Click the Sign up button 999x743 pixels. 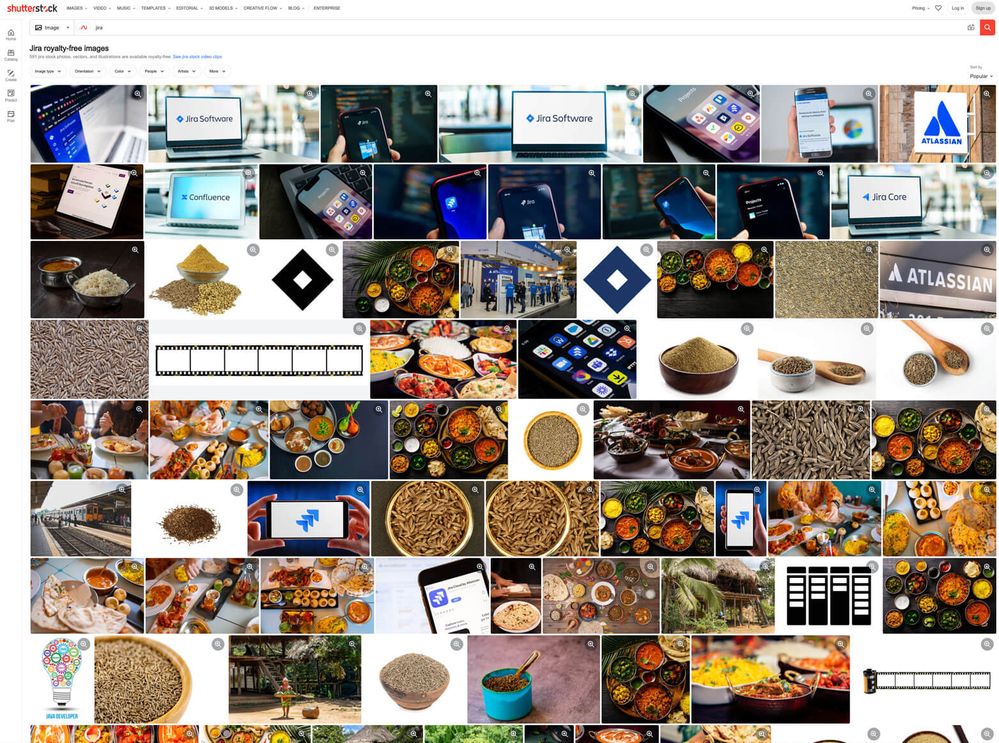click(x=981, y=7)
